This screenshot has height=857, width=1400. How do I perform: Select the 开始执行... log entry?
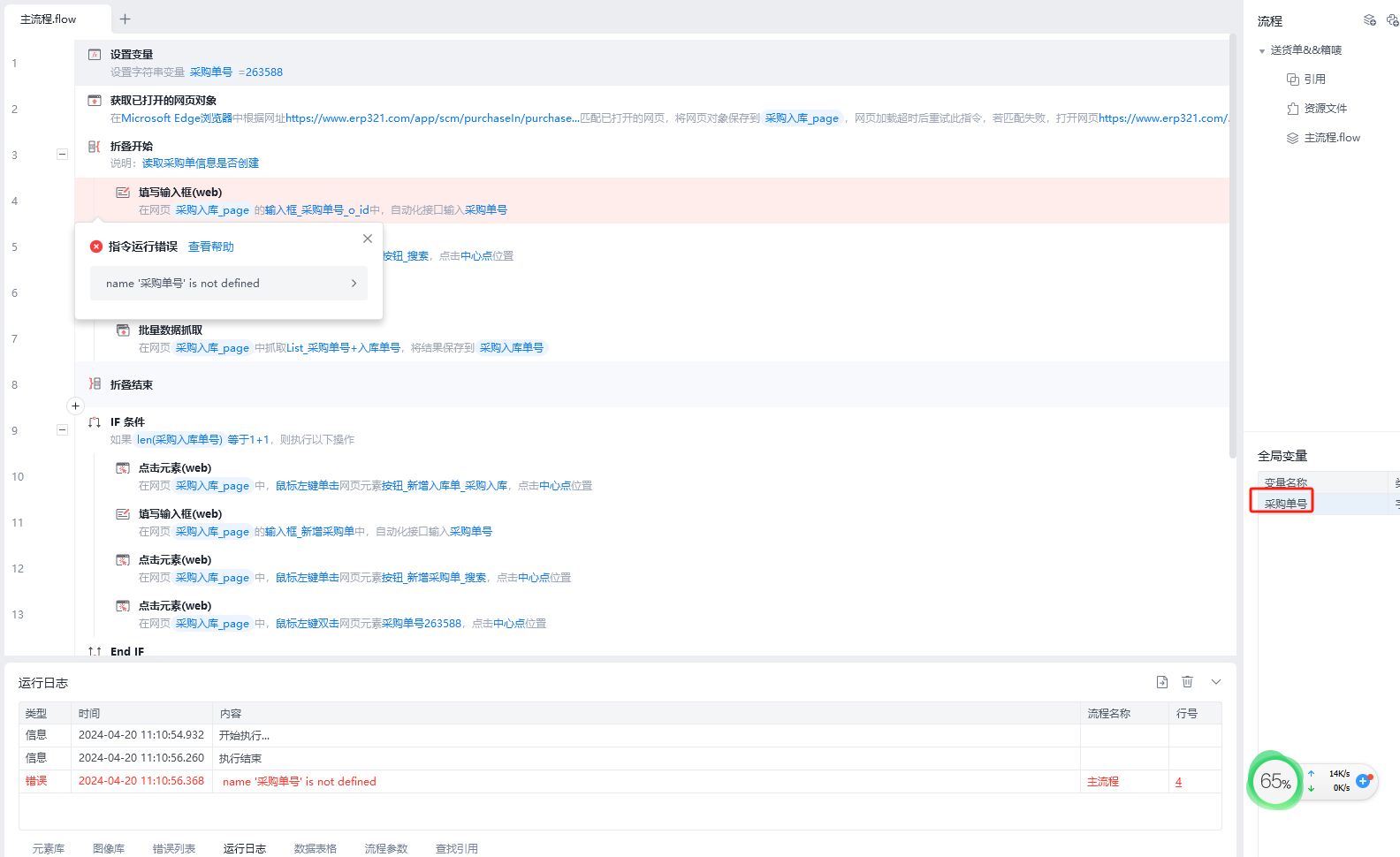click(245, 736)
